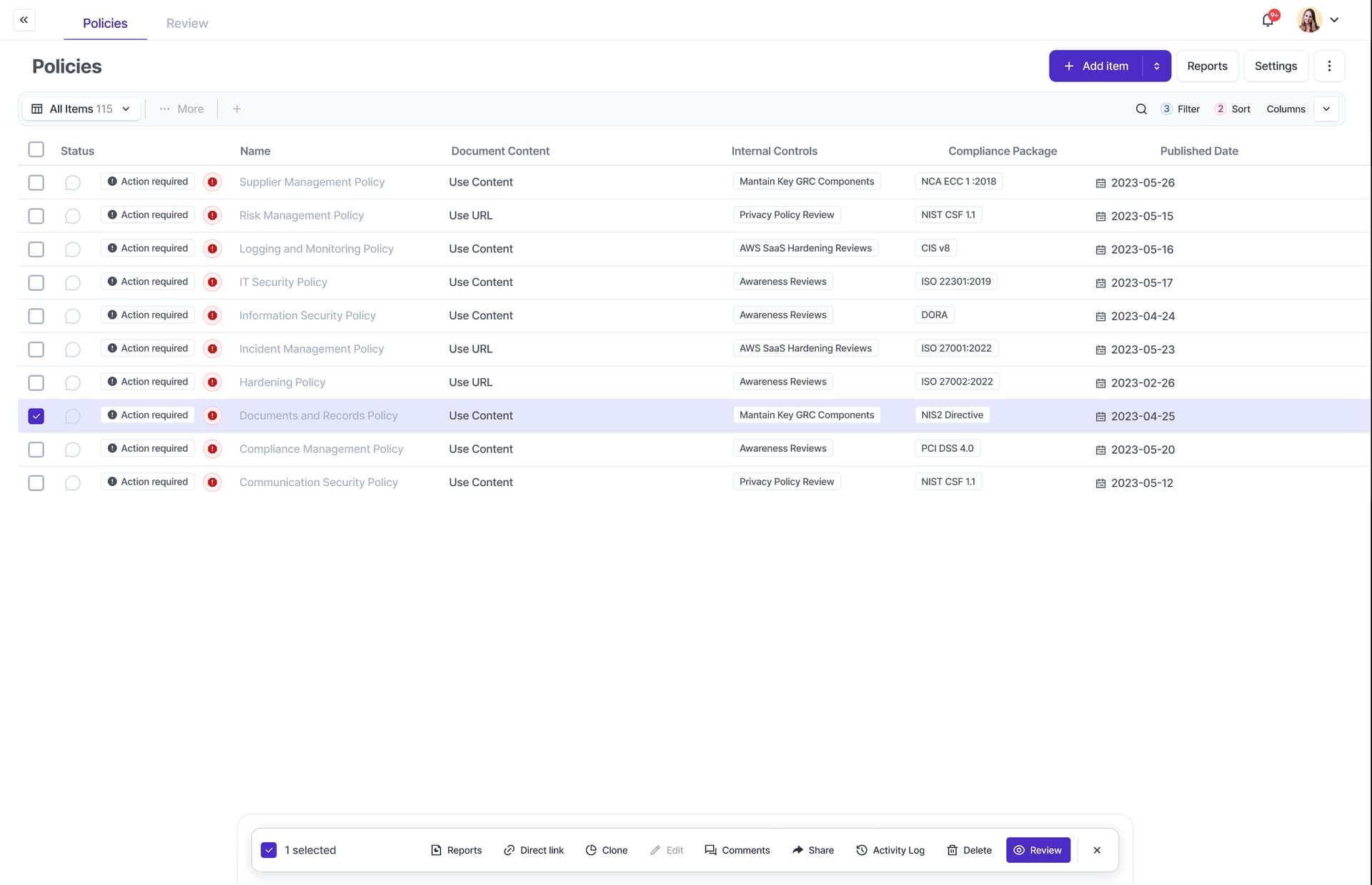Open the Add item split arrow dropdown
1372x885 pixels.
tap(1156, 66)
